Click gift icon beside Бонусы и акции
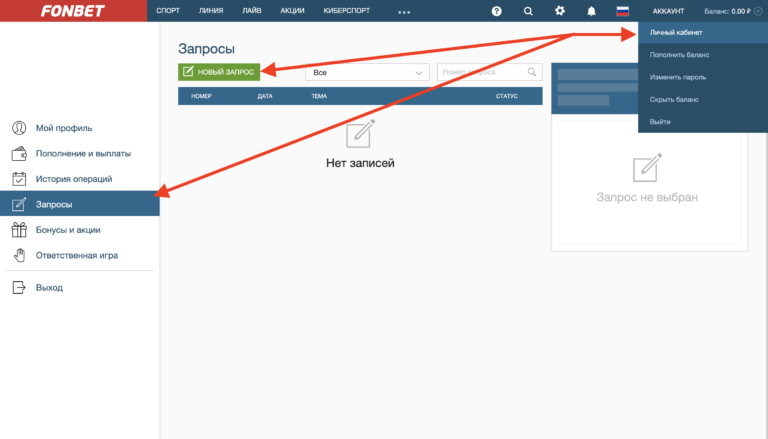Screen dimensions: 768x439 click(19, 229)
